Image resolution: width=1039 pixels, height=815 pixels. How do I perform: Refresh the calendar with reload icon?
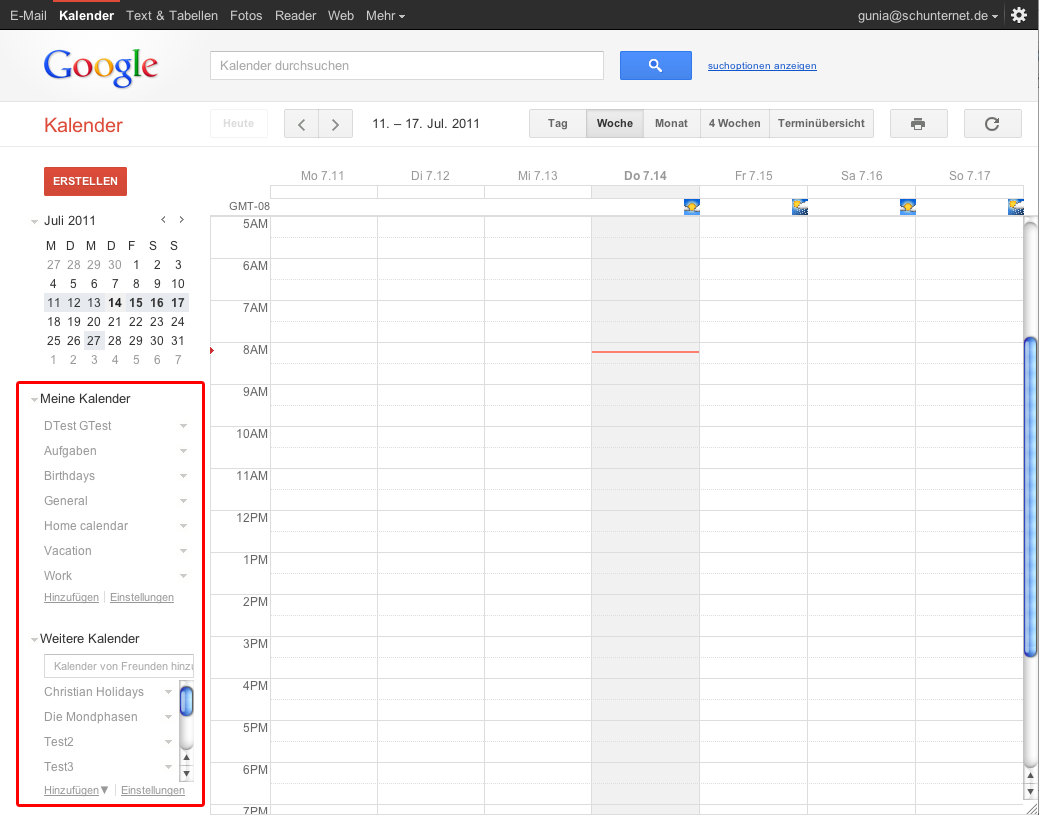(x=992, y=124)
